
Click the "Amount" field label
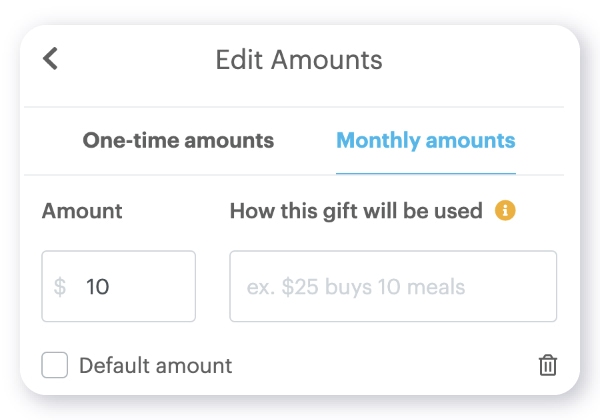[82, 211]
